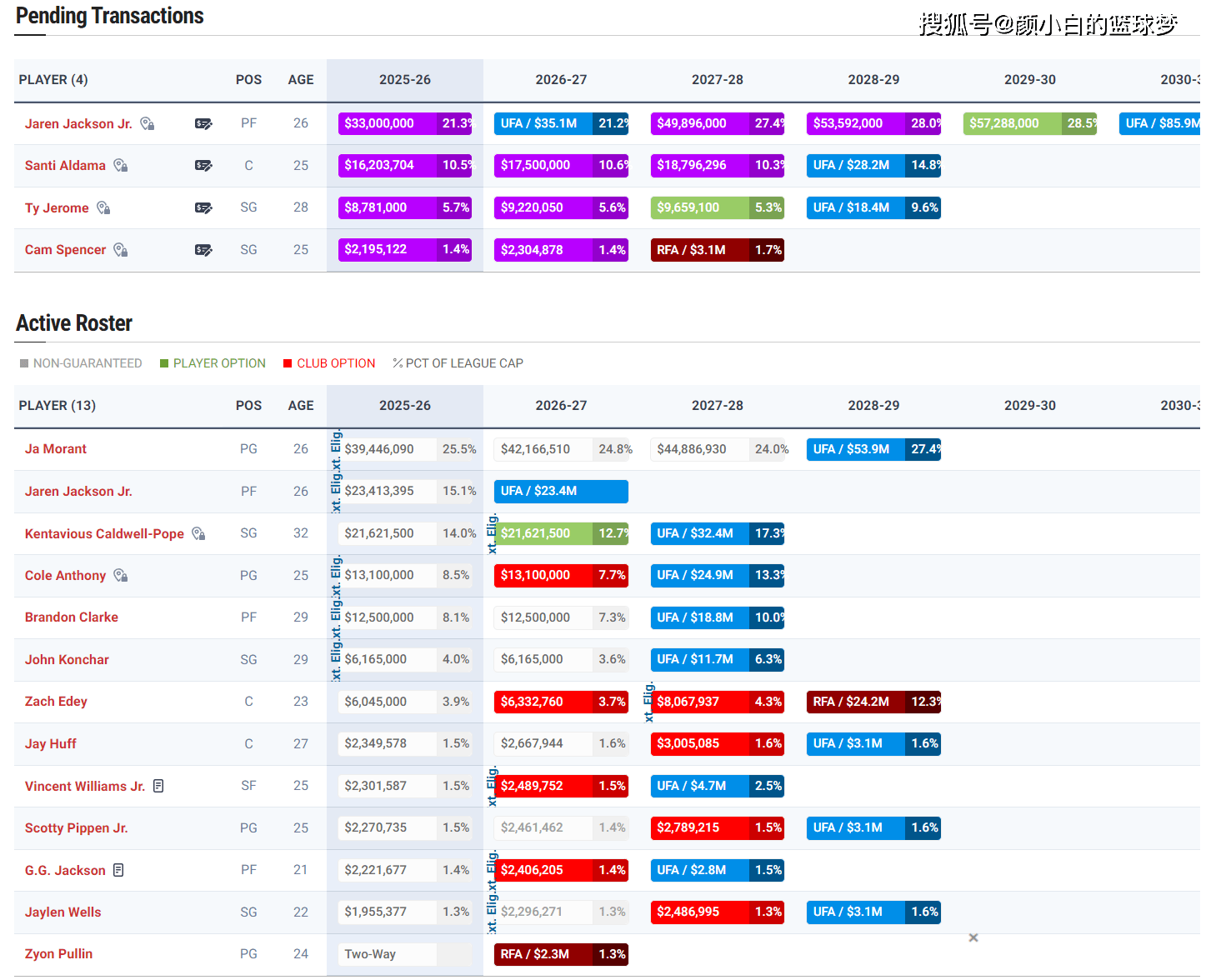1206x980 pixels.
Task: Click the red Club Option legend swatch
Action: tap(288, 363)
